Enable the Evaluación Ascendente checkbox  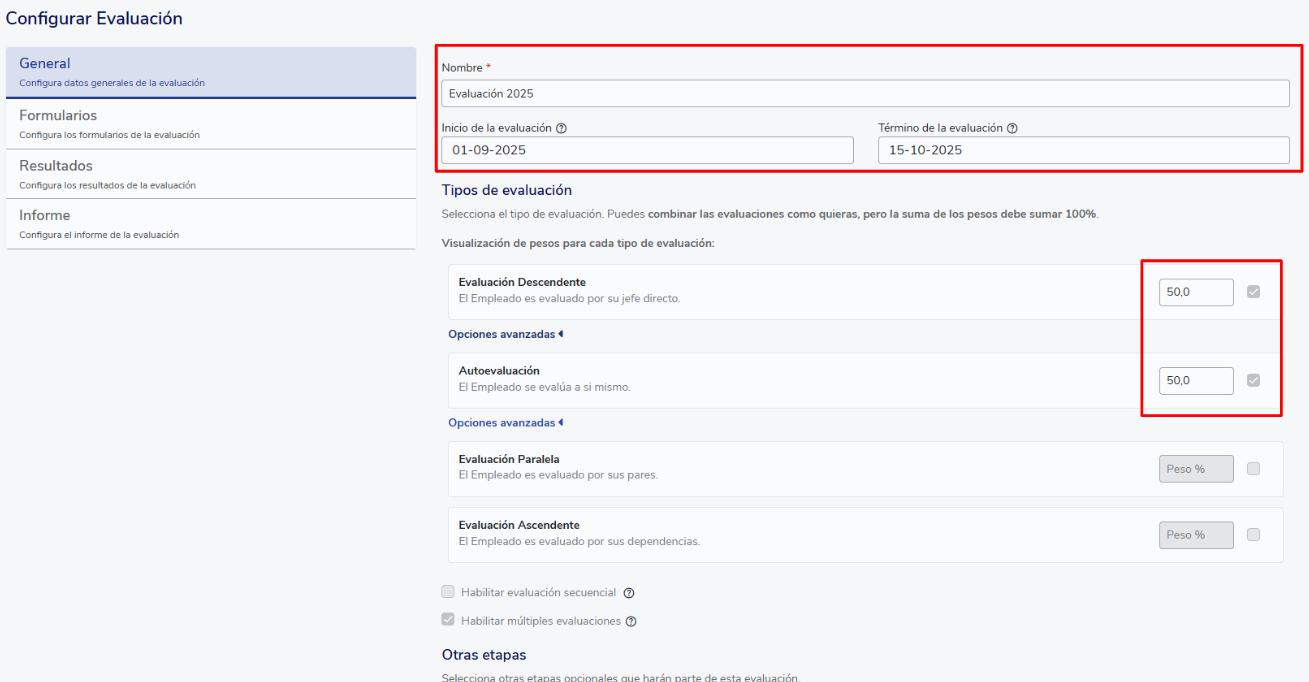1253,534
